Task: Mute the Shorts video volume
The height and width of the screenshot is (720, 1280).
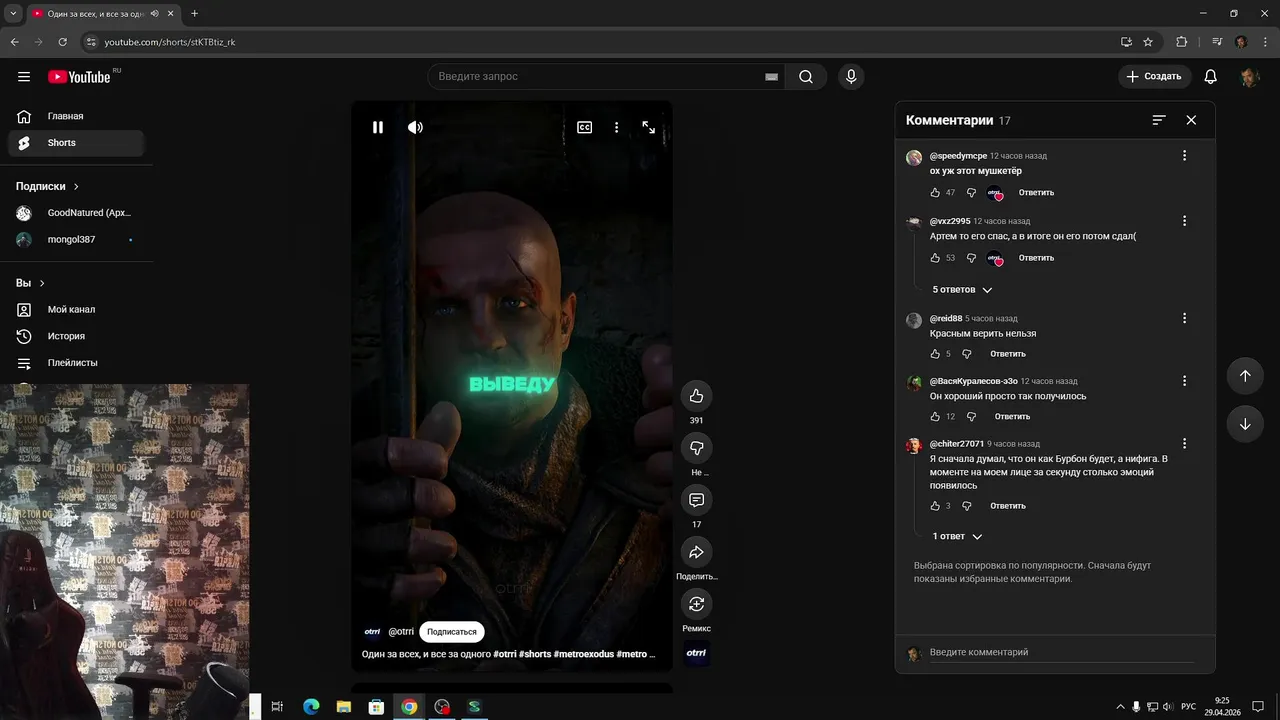Action: coord(415,127)
